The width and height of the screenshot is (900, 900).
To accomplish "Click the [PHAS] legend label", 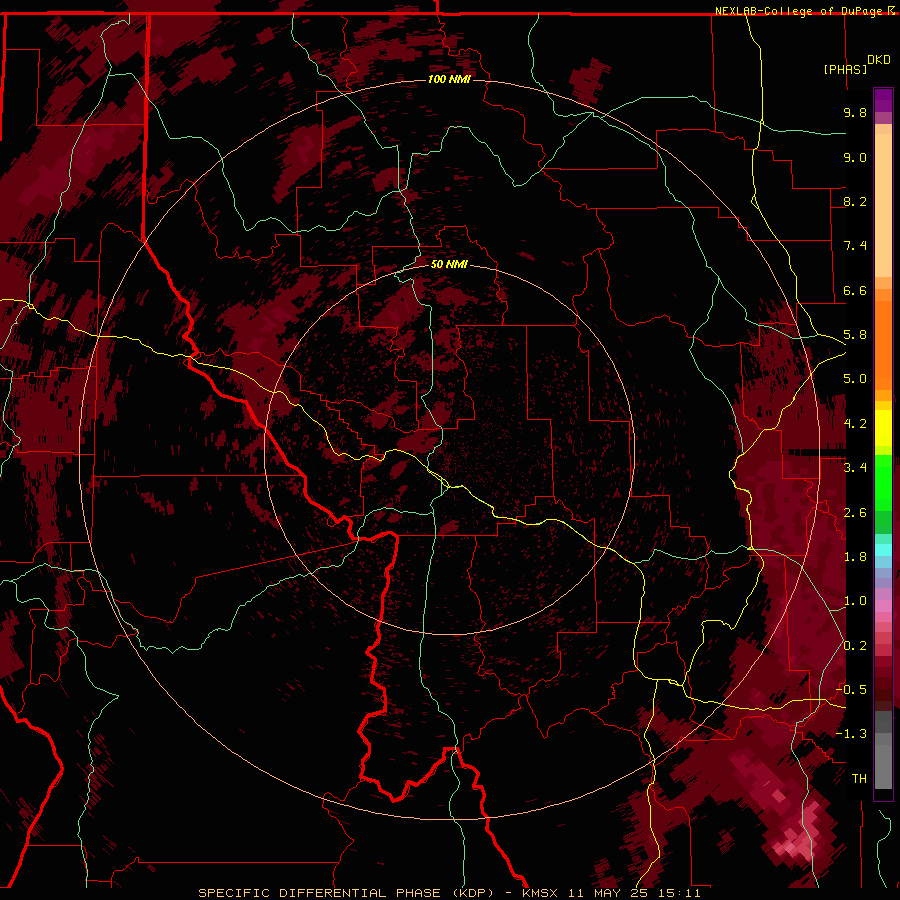I will 845,69.
